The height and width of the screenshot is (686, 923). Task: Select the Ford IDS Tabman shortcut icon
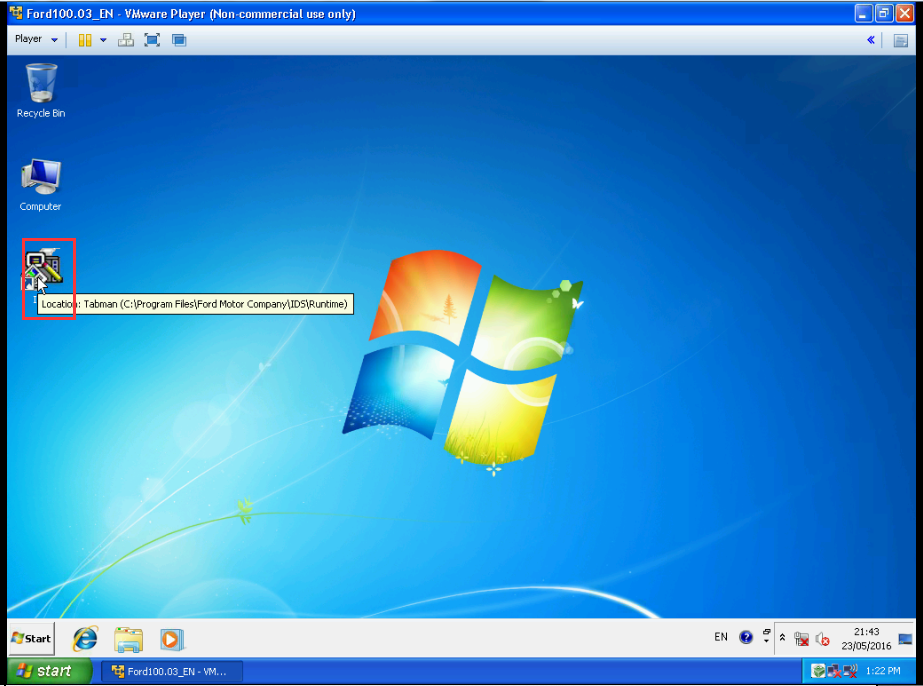click(x=44, y=268)
